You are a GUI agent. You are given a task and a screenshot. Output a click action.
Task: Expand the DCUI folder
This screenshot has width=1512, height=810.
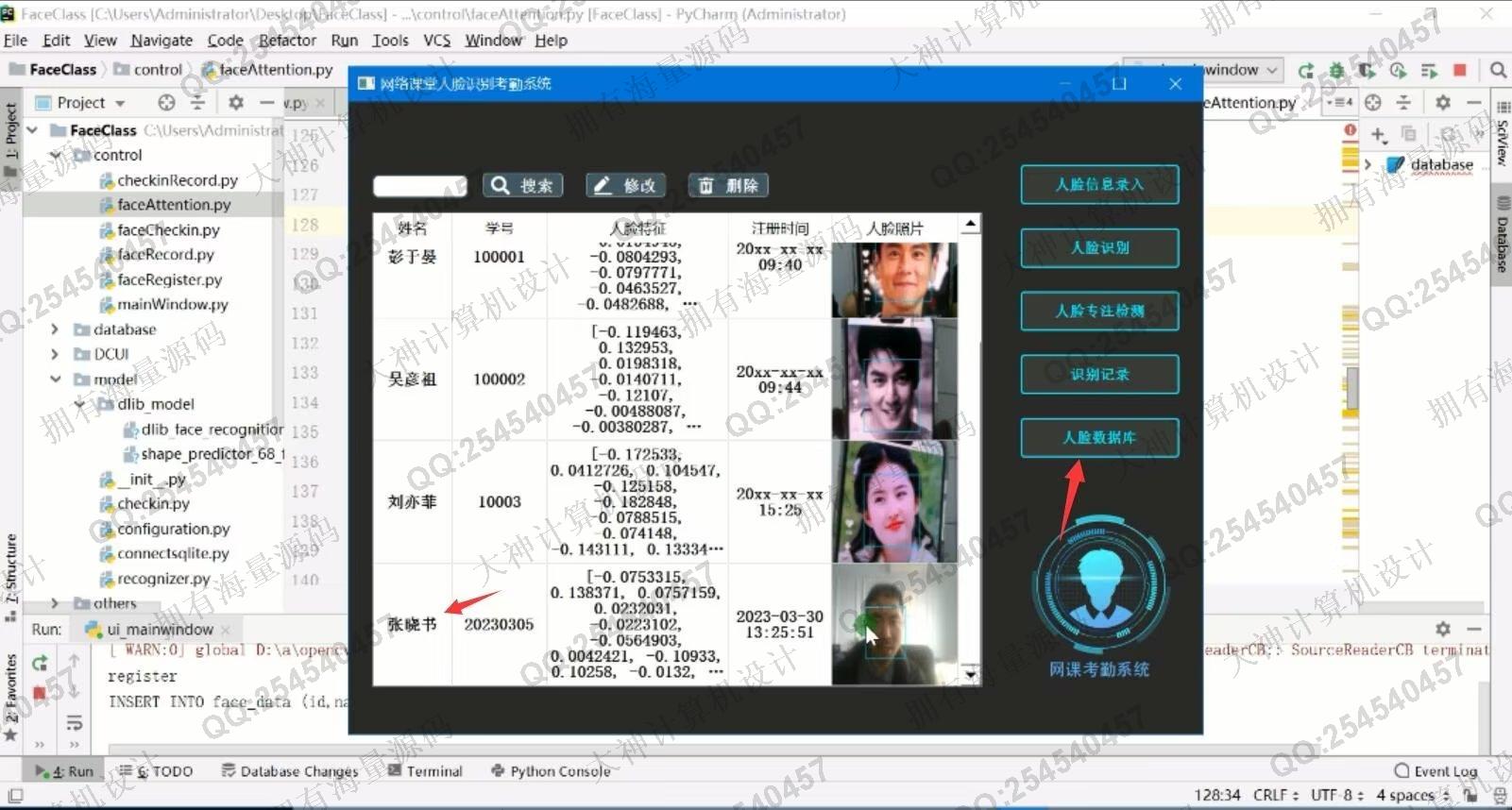(x=56, y=354)
